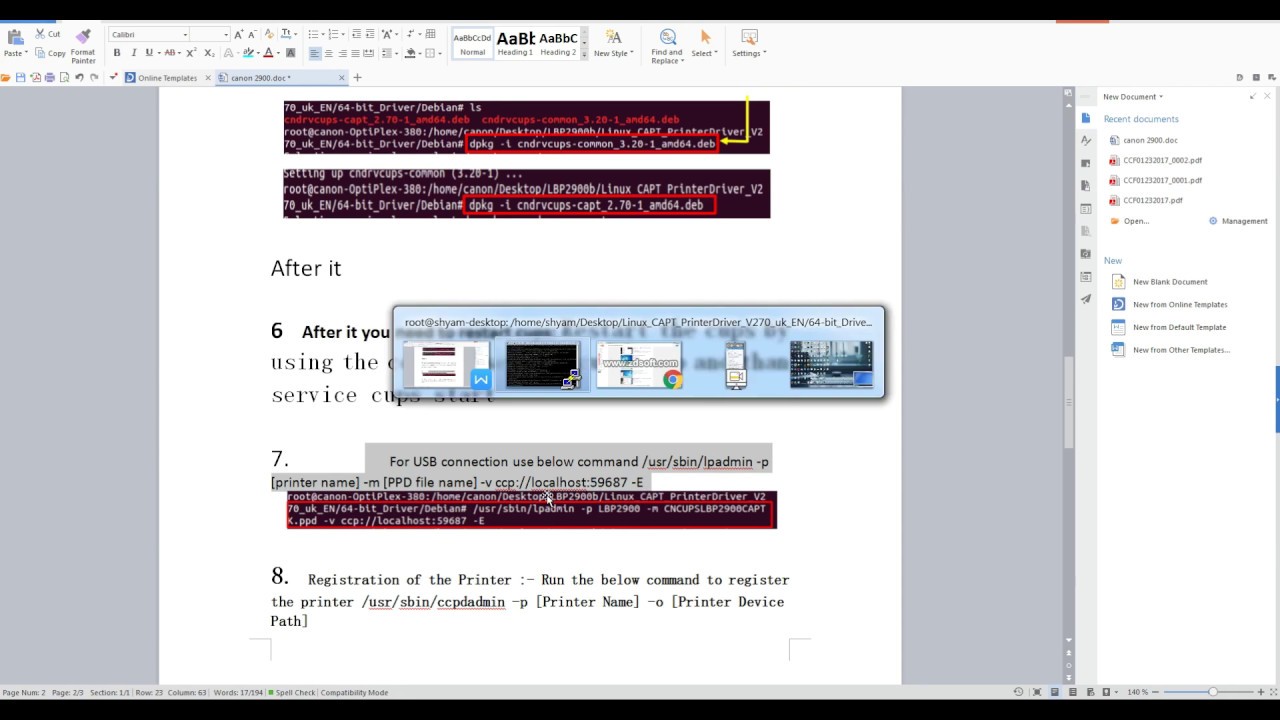
Task: Select terminal window thumbnail in task switcher
Action: (x=542, y=365)
